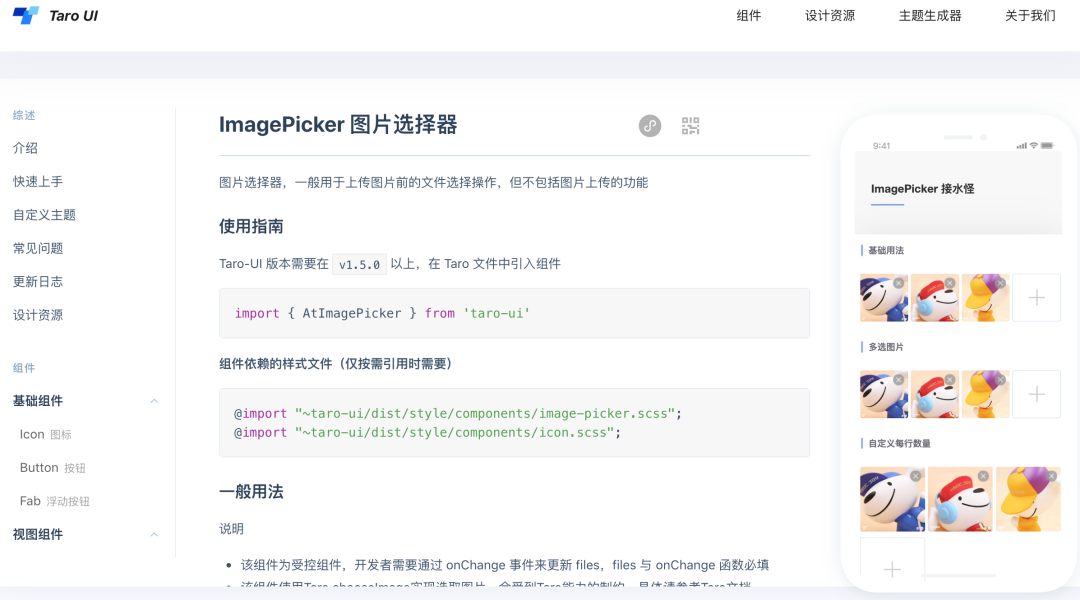The width and height of the screenshot is (1080, 600).
Task: Open 更新日志 from the sidebar
Action: 38,281
